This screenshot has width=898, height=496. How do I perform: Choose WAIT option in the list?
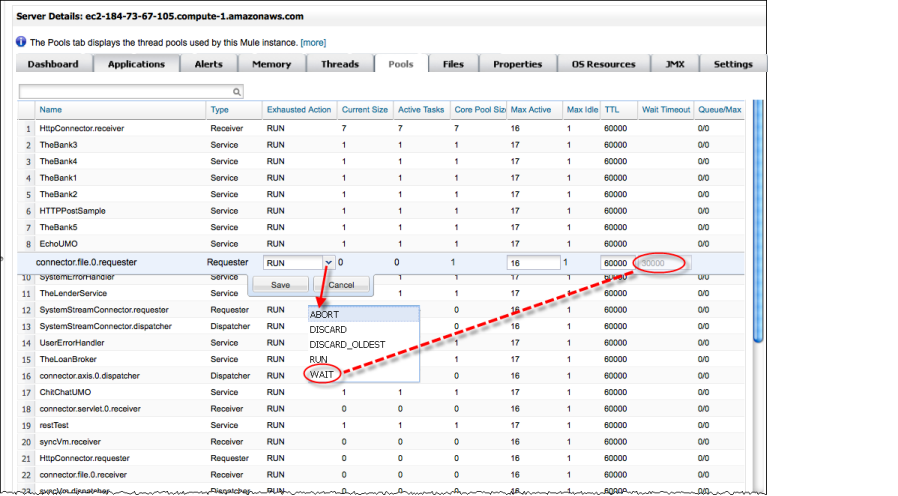coord(323,373)
